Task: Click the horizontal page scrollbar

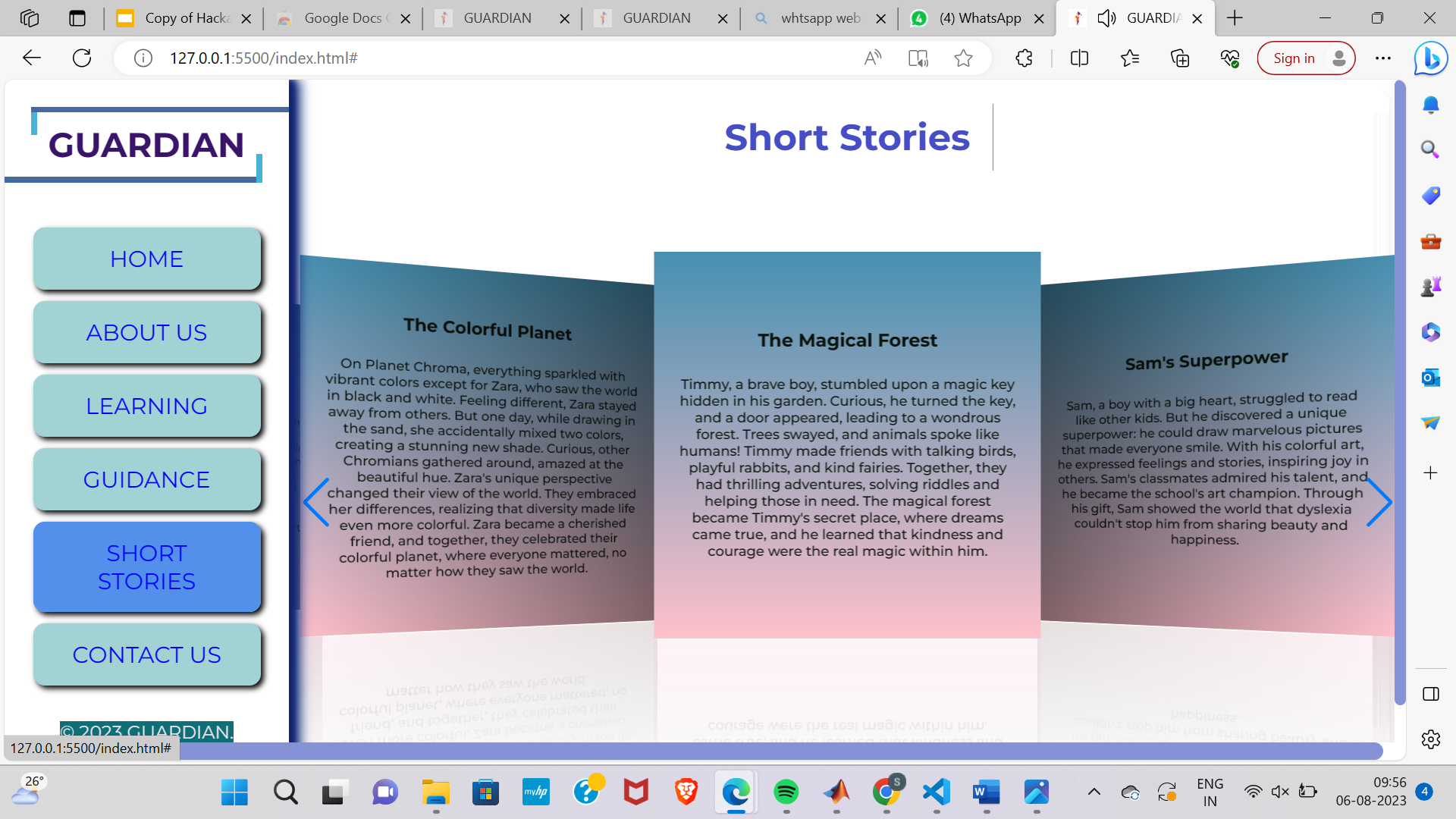Action: (x=758, y=751)
